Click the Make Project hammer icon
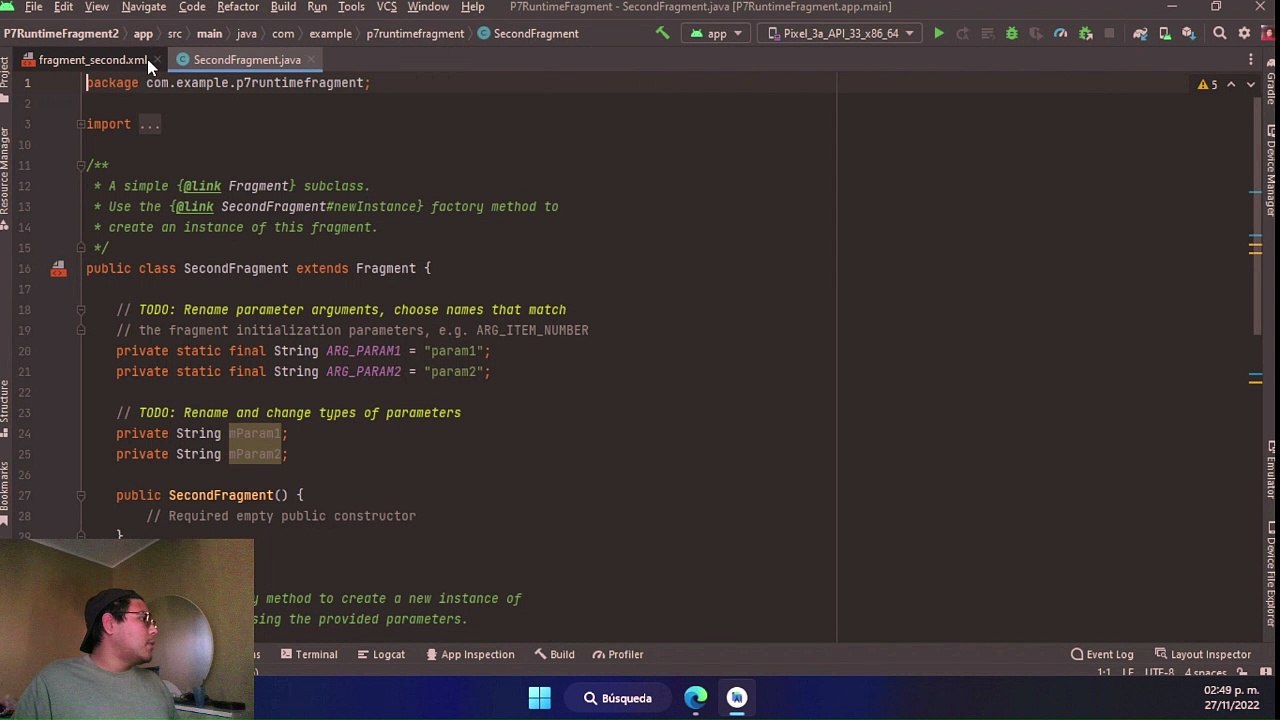The image size is (1280, 720). coord(662,34)
